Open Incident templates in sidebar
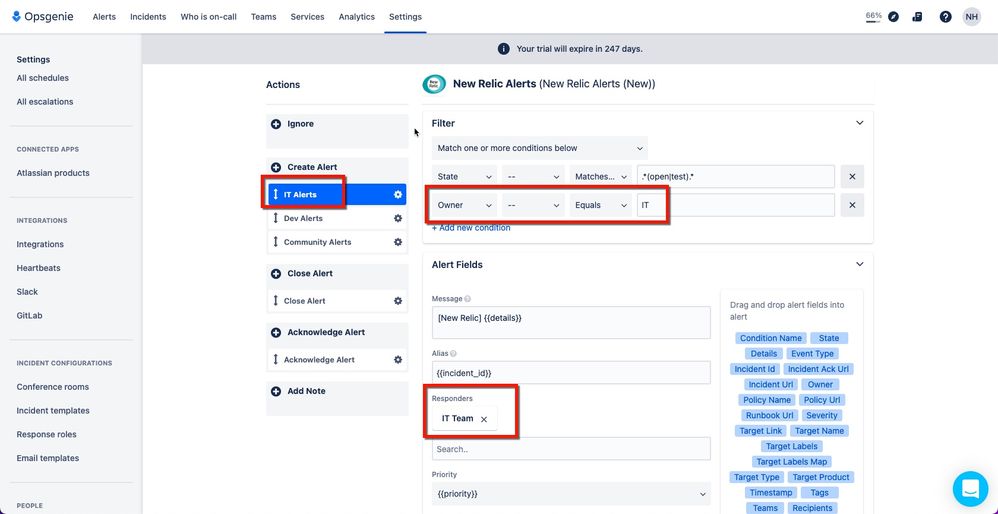The image size is (998, 514). tap(53, 411)
